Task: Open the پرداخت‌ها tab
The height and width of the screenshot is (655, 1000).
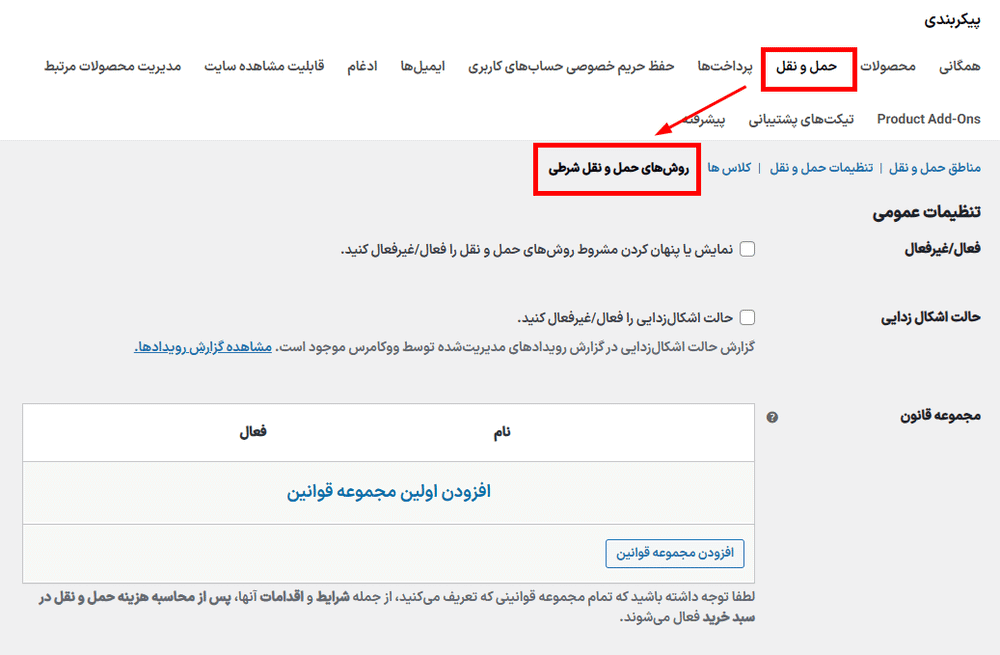Action: pyautogui.click(x=724, y=66)
